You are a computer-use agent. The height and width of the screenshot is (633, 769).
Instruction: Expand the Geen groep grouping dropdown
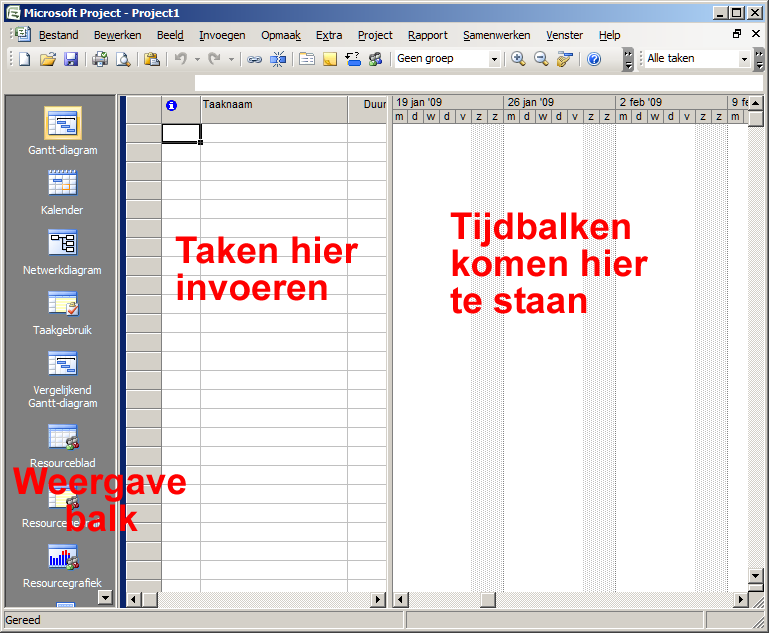tap(494, 59)
